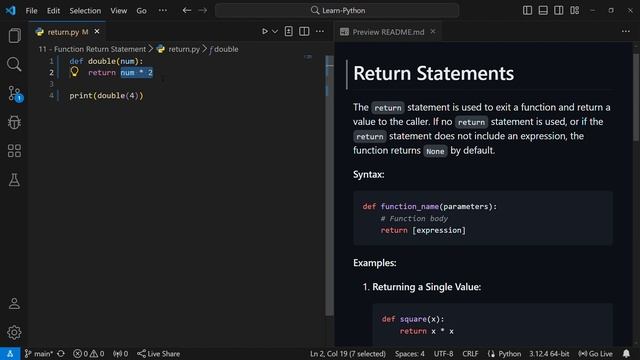The height and width of the screenshot is (360, 640).
Task: Open the Selection menu
Action: click(85, 11)
